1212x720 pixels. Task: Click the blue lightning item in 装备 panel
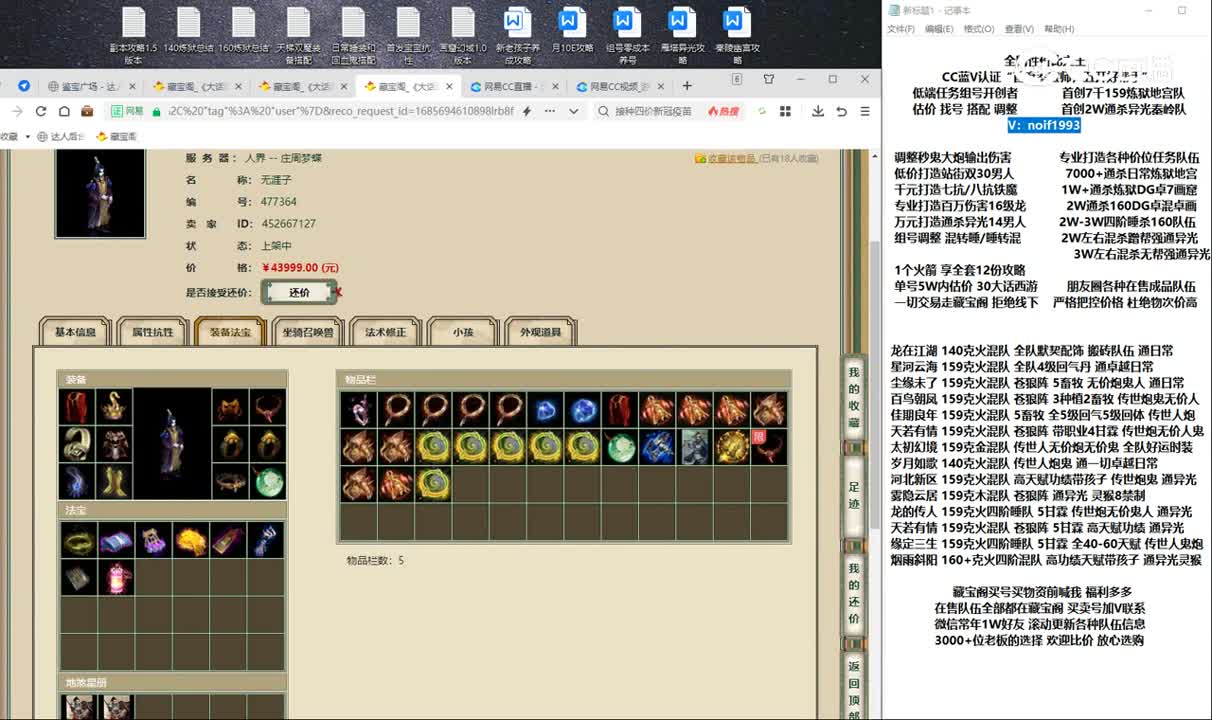pyautogui.click(x=77, y=481)
